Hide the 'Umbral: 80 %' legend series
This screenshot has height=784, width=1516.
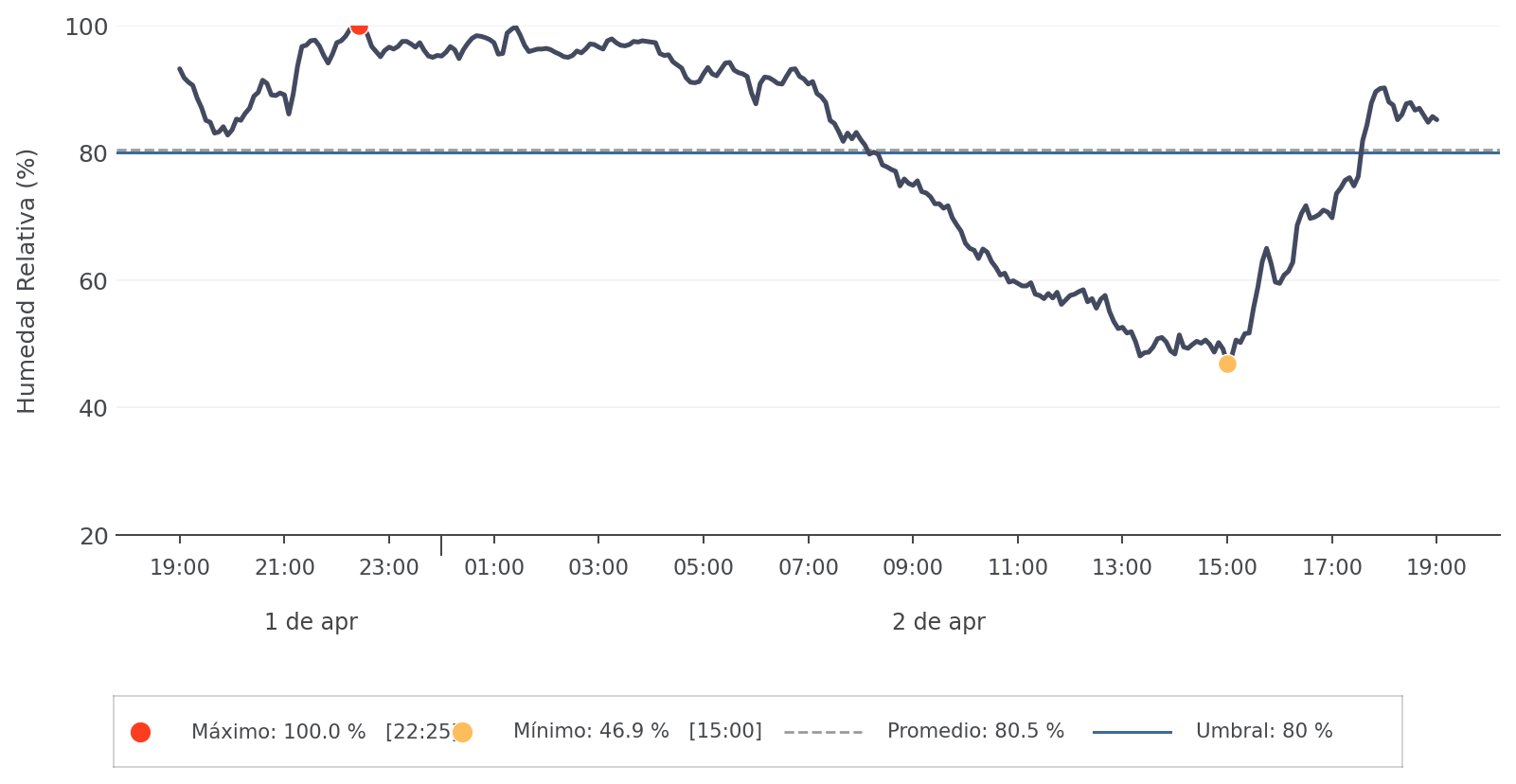tap(1264, 732)
